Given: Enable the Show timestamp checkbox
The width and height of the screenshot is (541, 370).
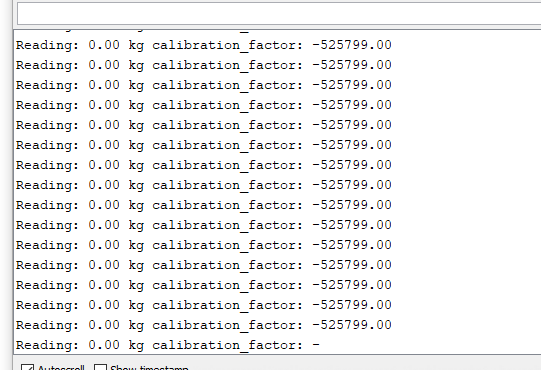Looking at the screenshot, I should pos(100,367).
